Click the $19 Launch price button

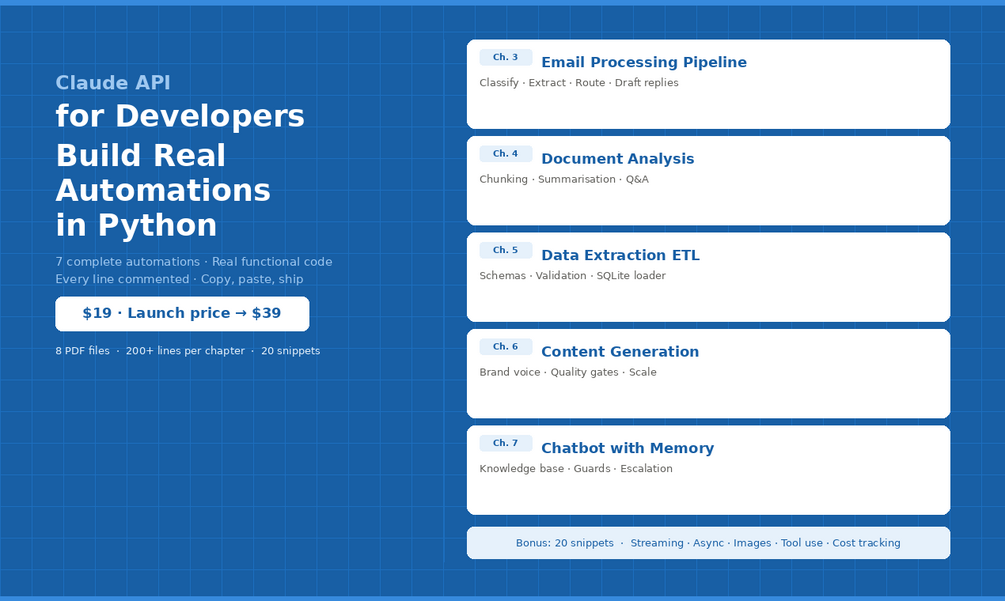pos(182,314)
